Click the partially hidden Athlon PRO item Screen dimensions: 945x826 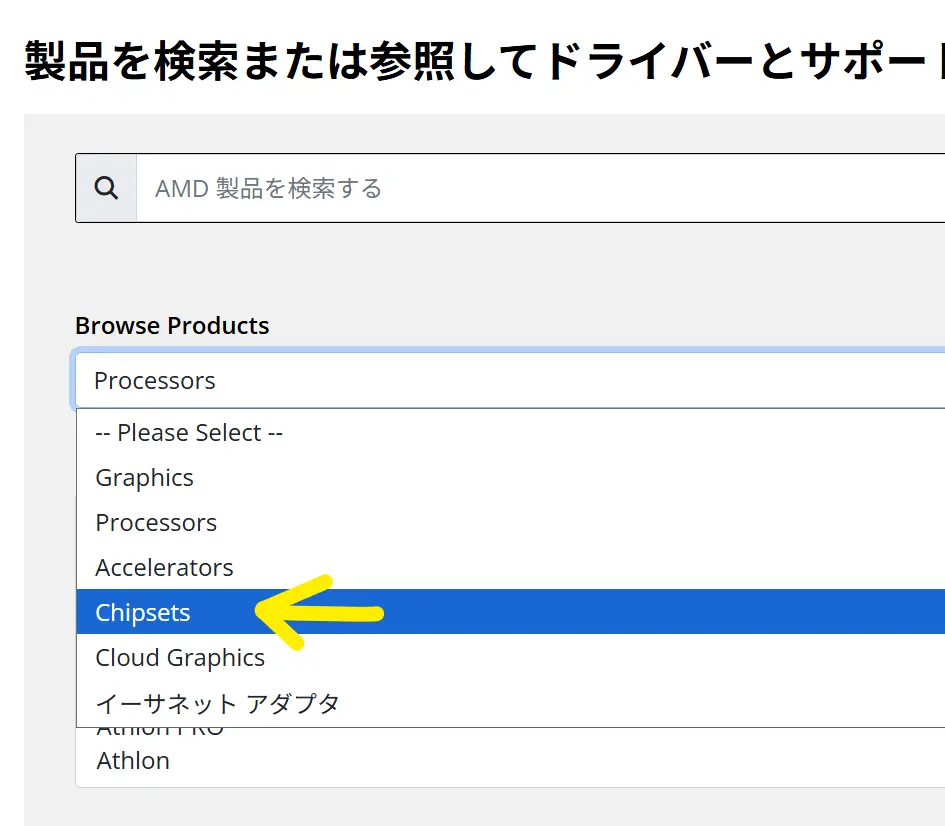tap(160, 733)
